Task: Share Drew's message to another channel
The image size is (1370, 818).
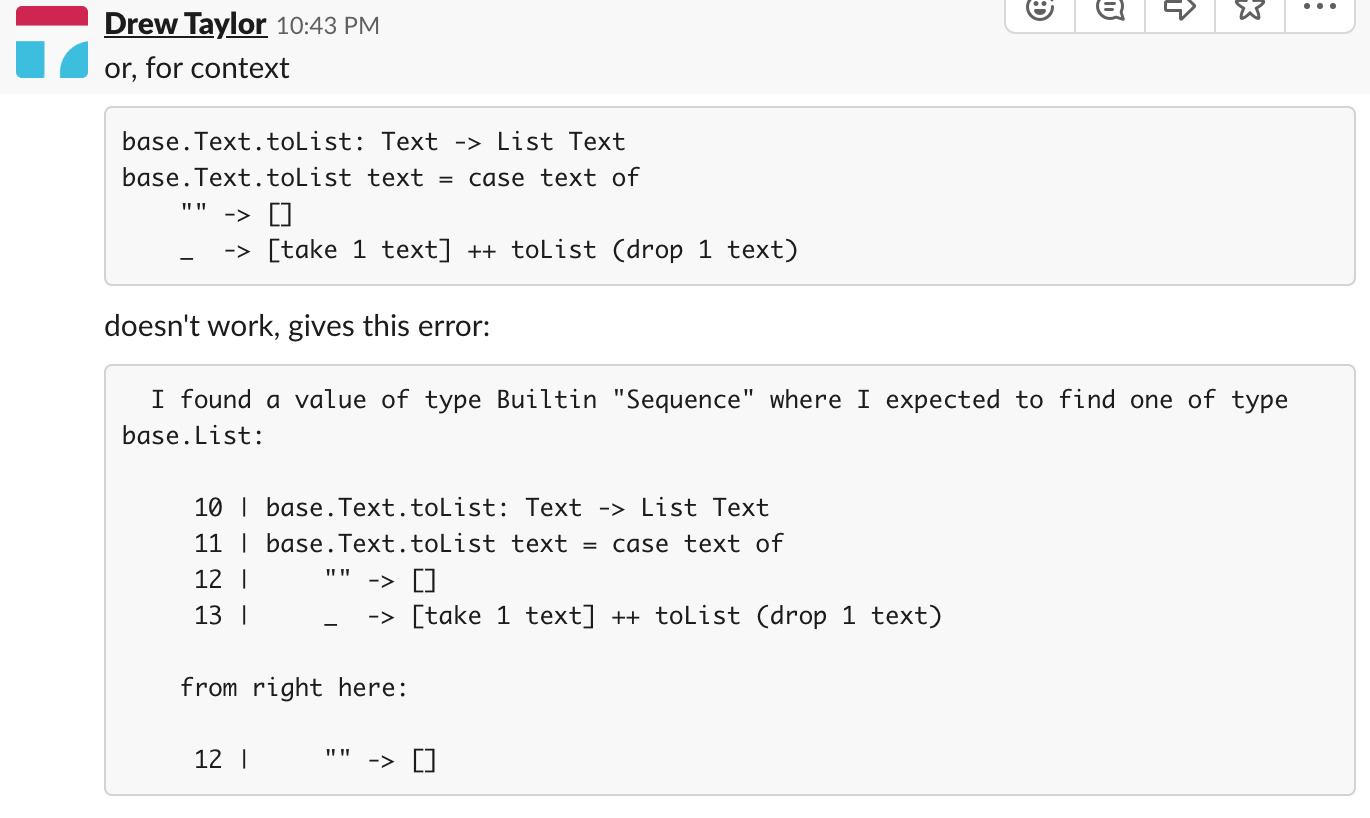Action: [1179, 10]
